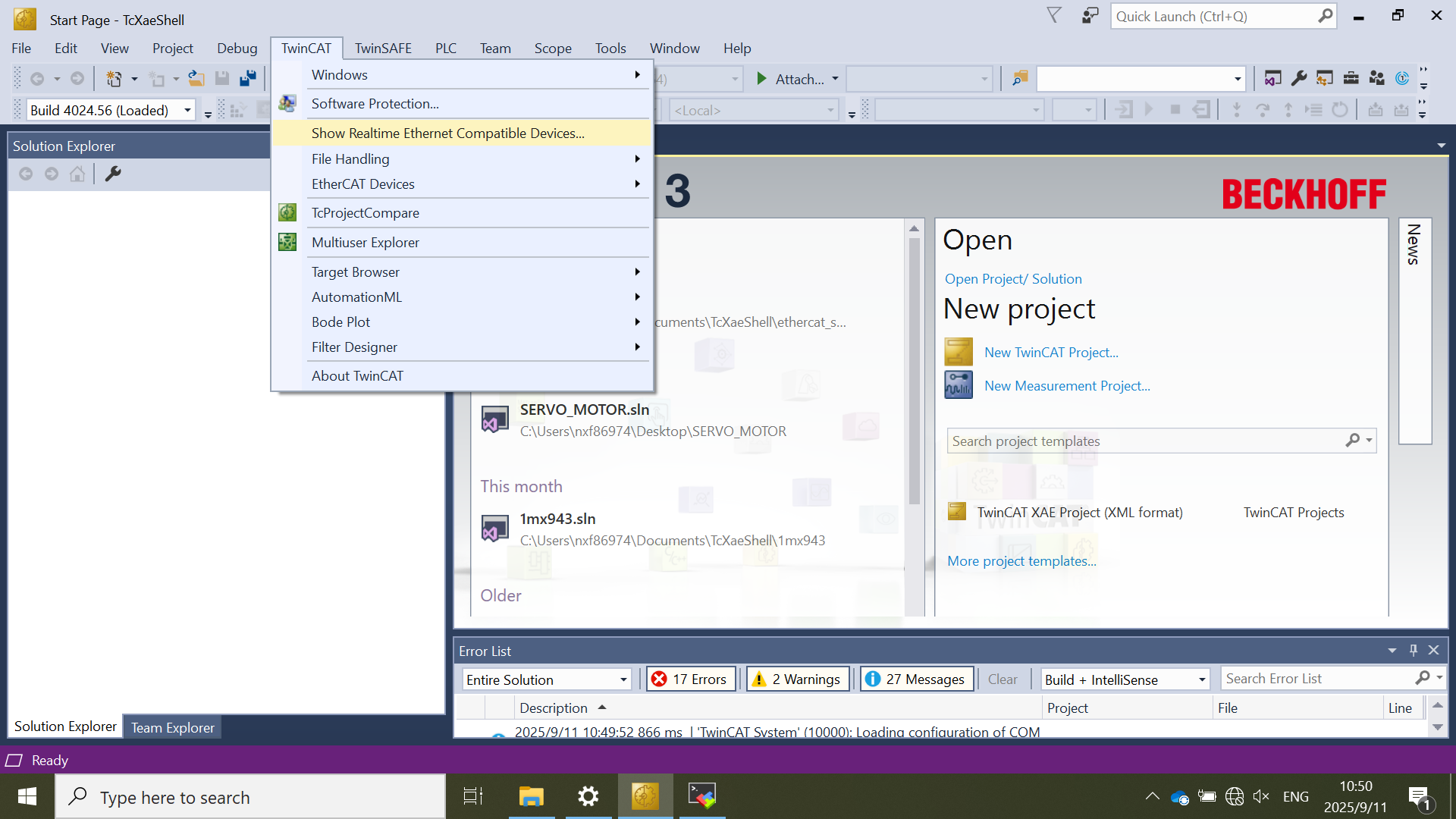Click Open File toolbar icon
Image resolution: width=1456 pixels, height=819 pixels.
[x=196, y=79]
